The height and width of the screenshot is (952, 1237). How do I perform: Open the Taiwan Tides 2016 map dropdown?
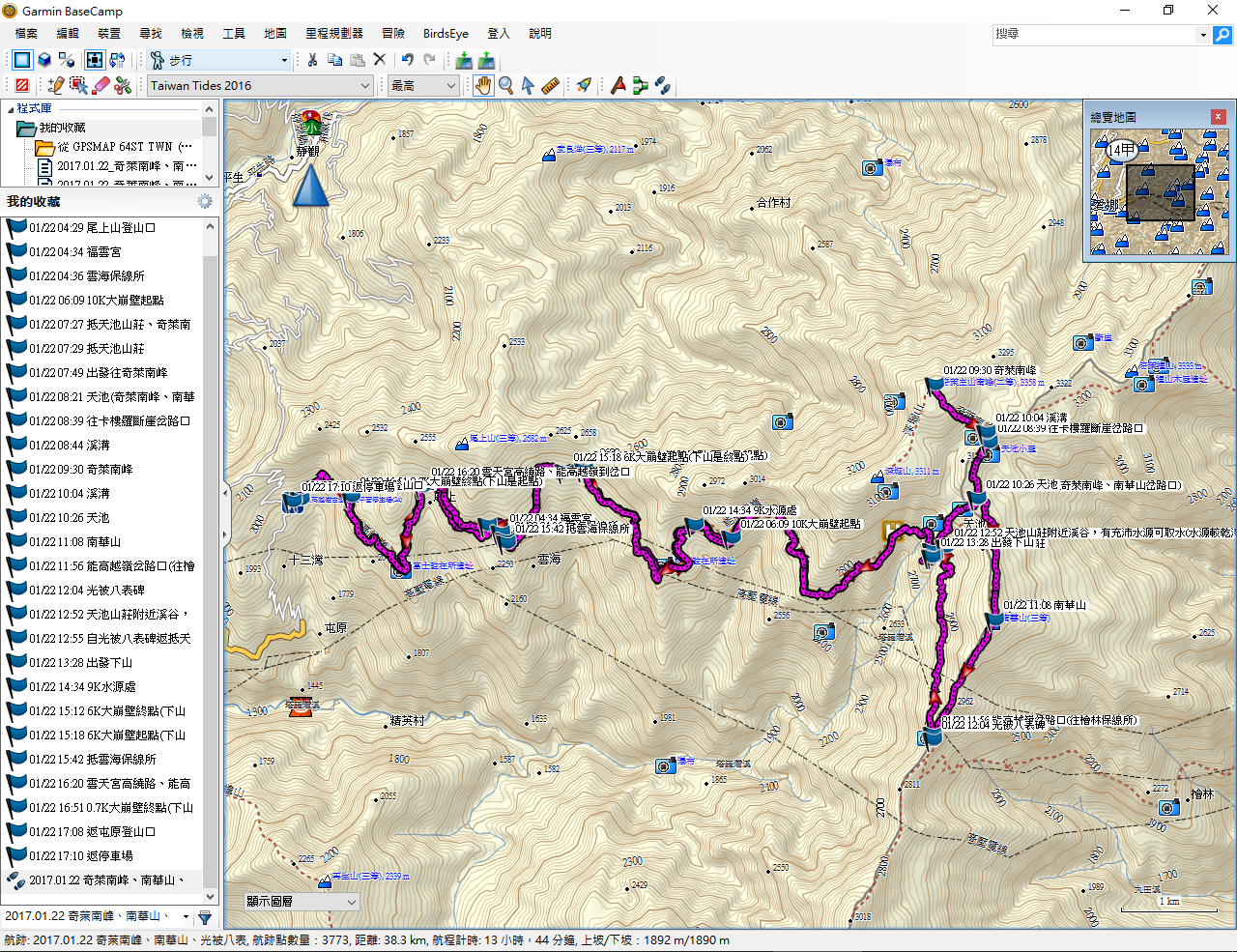(x=261, y=85)
